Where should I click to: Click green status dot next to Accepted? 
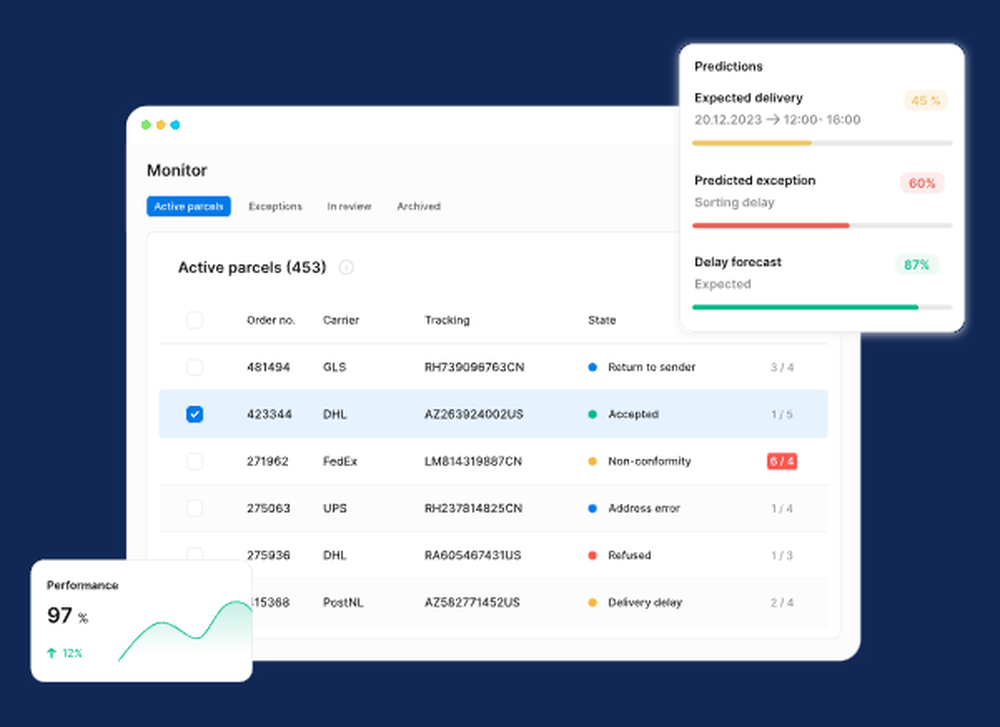[592, 414]
